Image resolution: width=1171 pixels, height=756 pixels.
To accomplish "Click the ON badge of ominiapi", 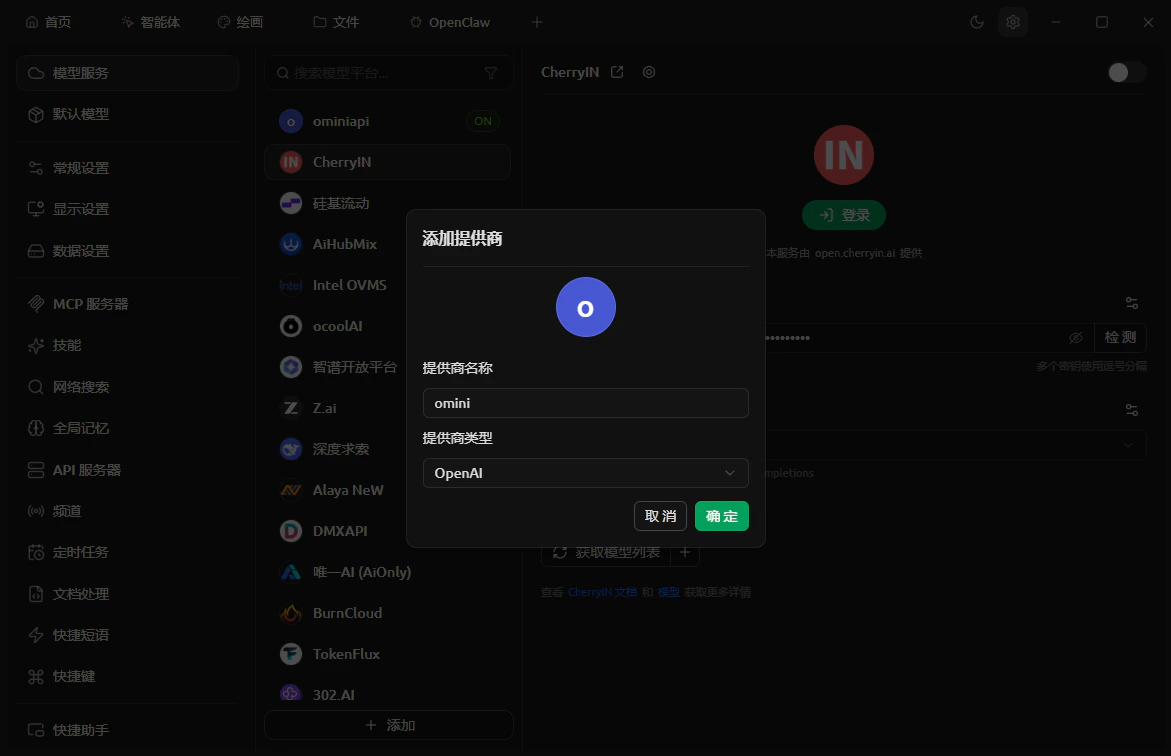I will coord(483,121).
